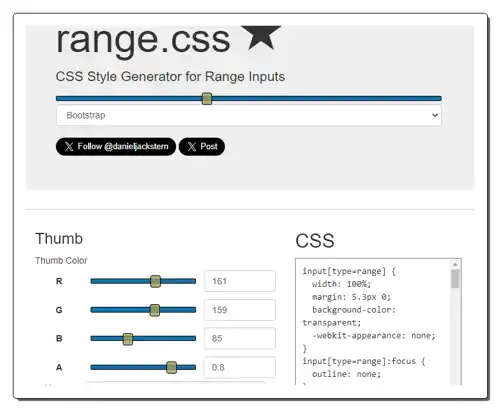Screen dimensions: 500x411
Task: Click the B value field showing 85
Action: click(x=240, y=338)
